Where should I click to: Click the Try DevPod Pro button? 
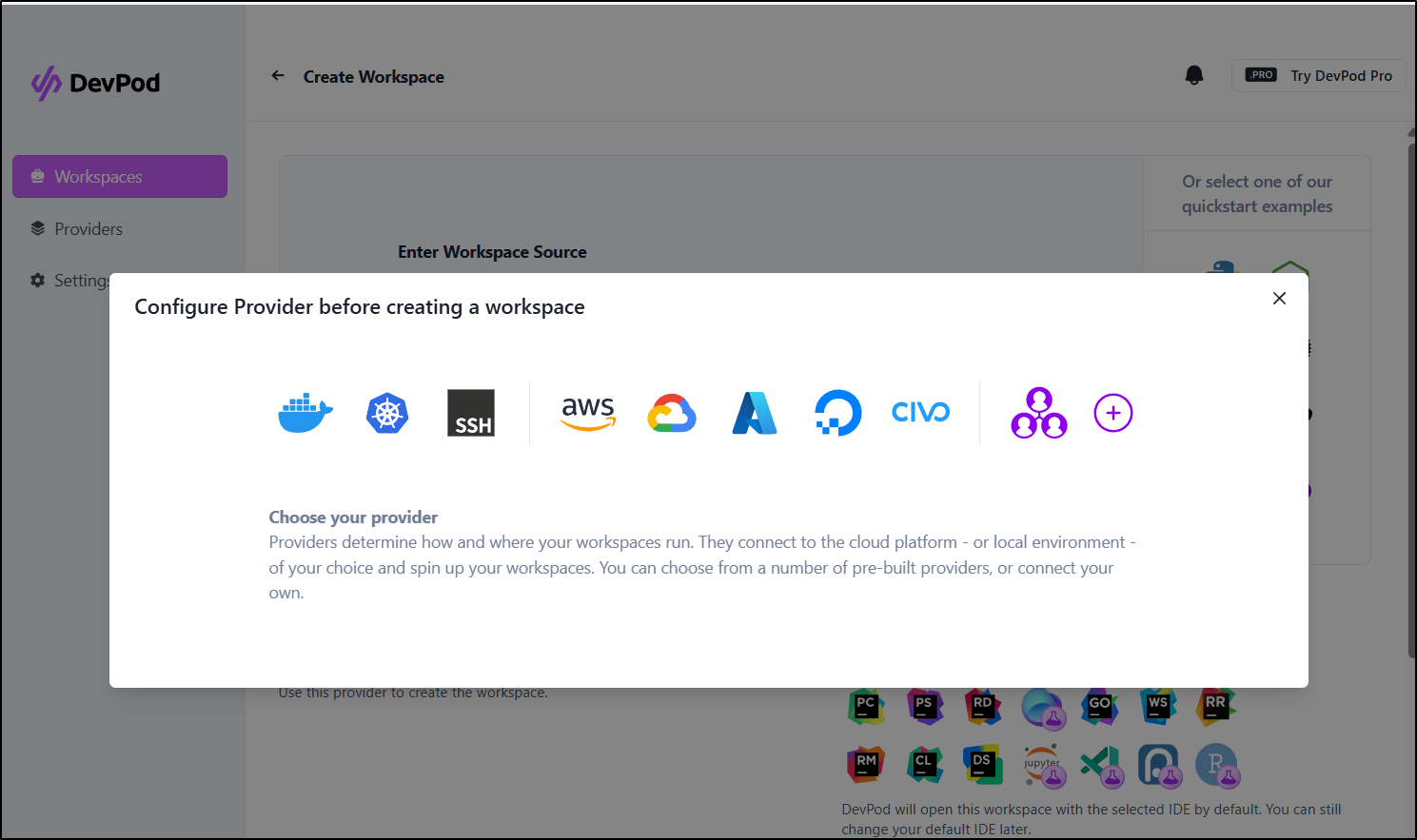(1319, 75)
